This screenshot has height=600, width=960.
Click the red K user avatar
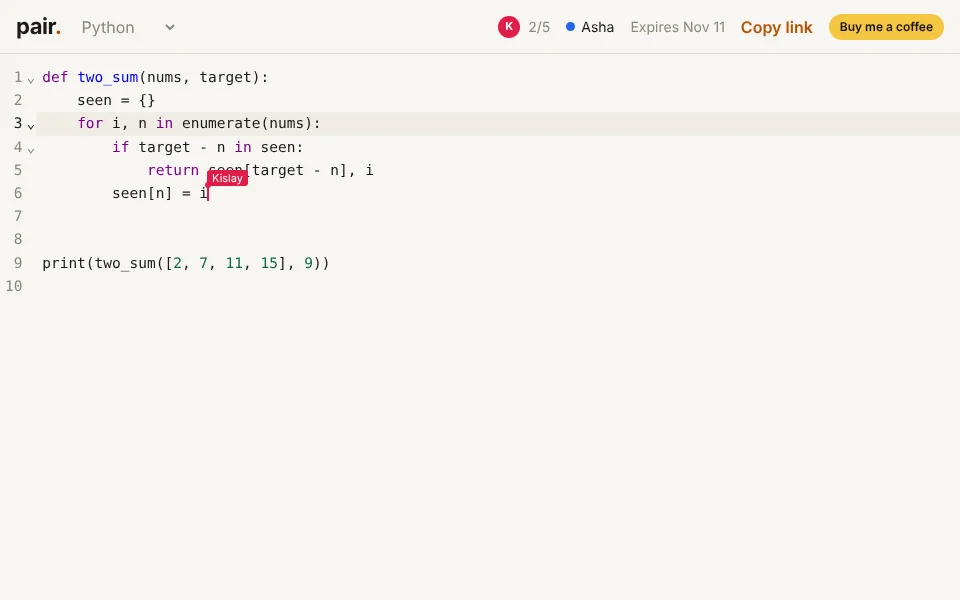pyautogui.click(x=508, y=27)
